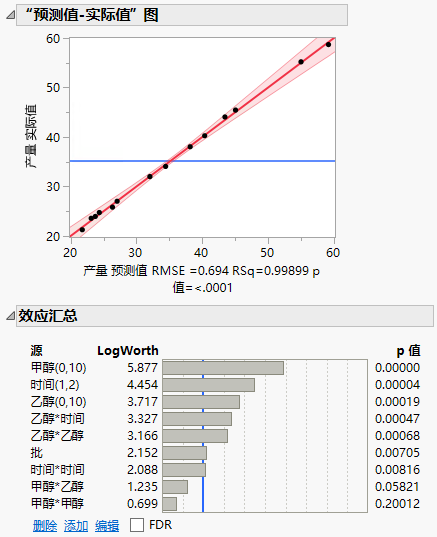Click LogWorth value 1.235
This screenshot has height=537, width=437.
click(x=142, y=487)
